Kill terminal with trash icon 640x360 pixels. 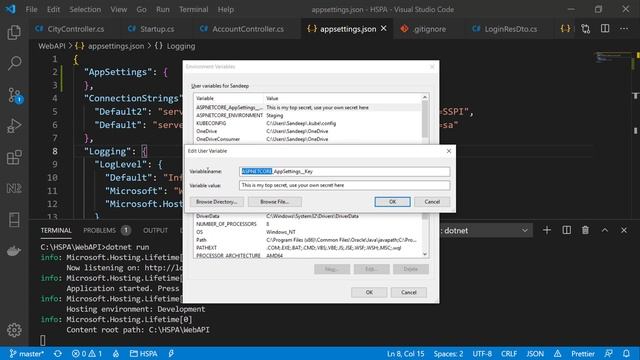click(585, 231)
